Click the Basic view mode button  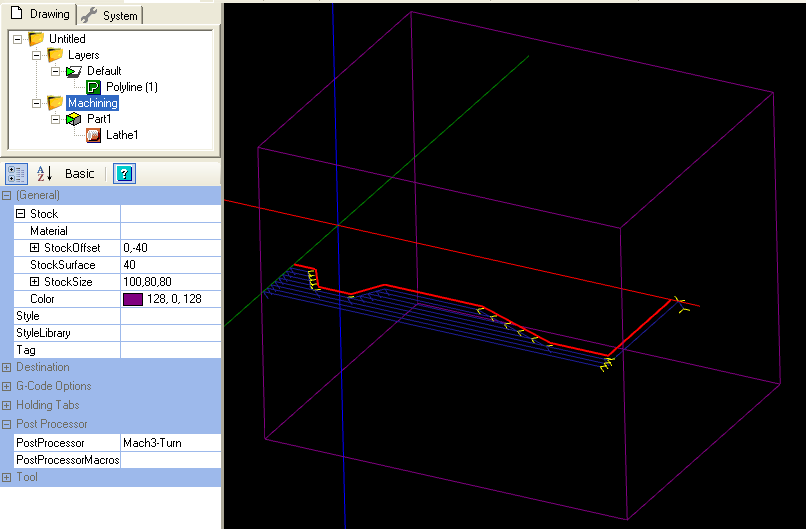tap(80, 173)
